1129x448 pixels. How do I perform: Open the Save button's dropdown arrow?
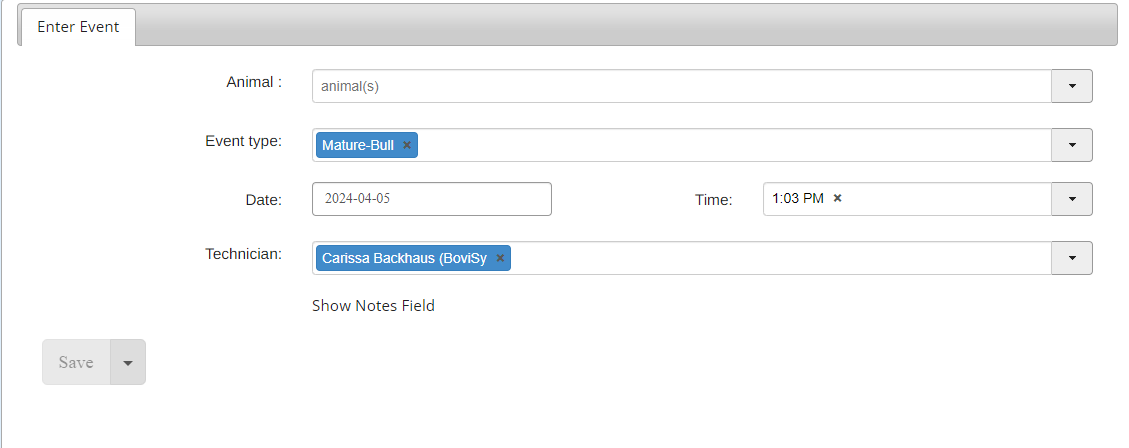(127, 362)
